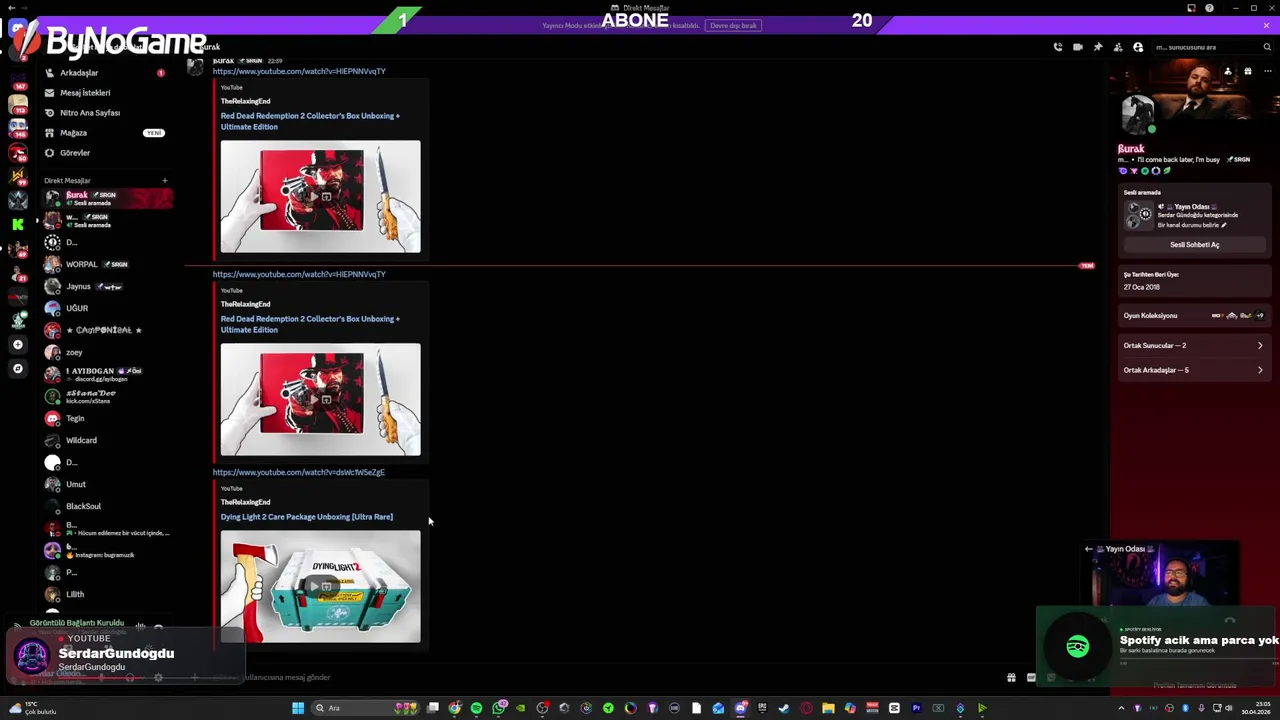Show pinned messages
The height and width of the screenshot is (720, 1280).
(1097, 47)
